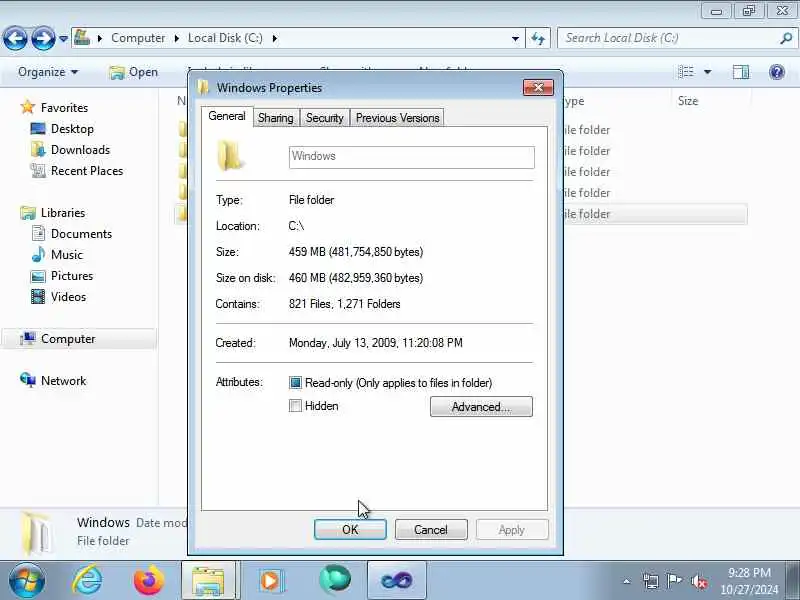
Task: Toggle the Read-only checkbox
Action: pos(295,383)
